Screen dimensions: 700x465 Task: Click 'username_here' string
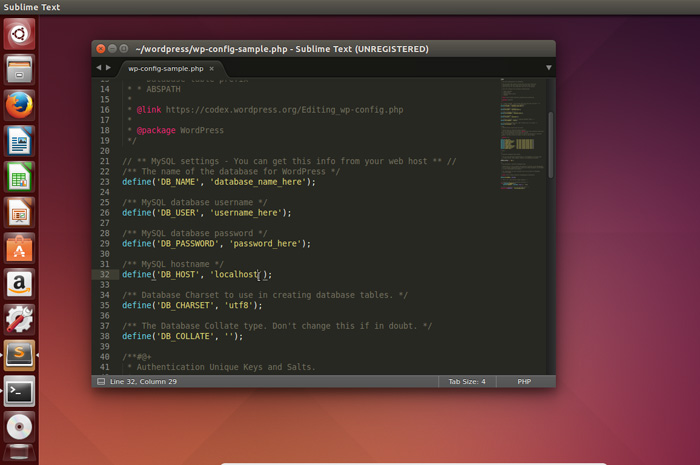[x=246, y=212]
